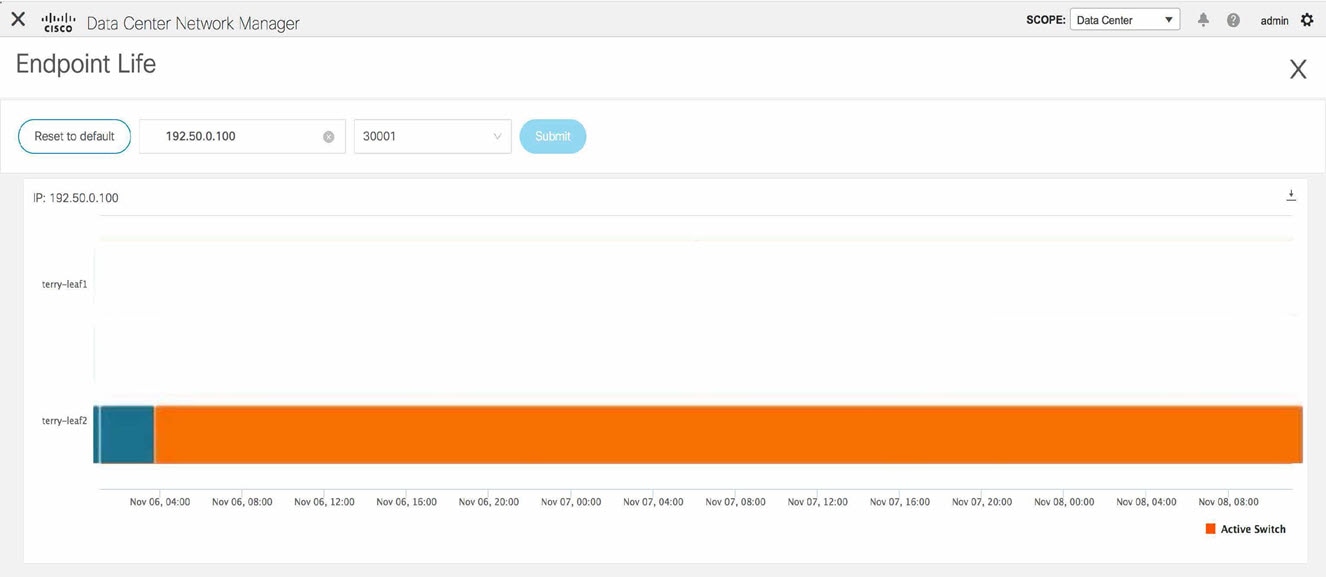Click the Nov 06, 12:00 axis label
Image resolution: width=1326 pixels, height=577 pixels.
click(x=324, y=502)
